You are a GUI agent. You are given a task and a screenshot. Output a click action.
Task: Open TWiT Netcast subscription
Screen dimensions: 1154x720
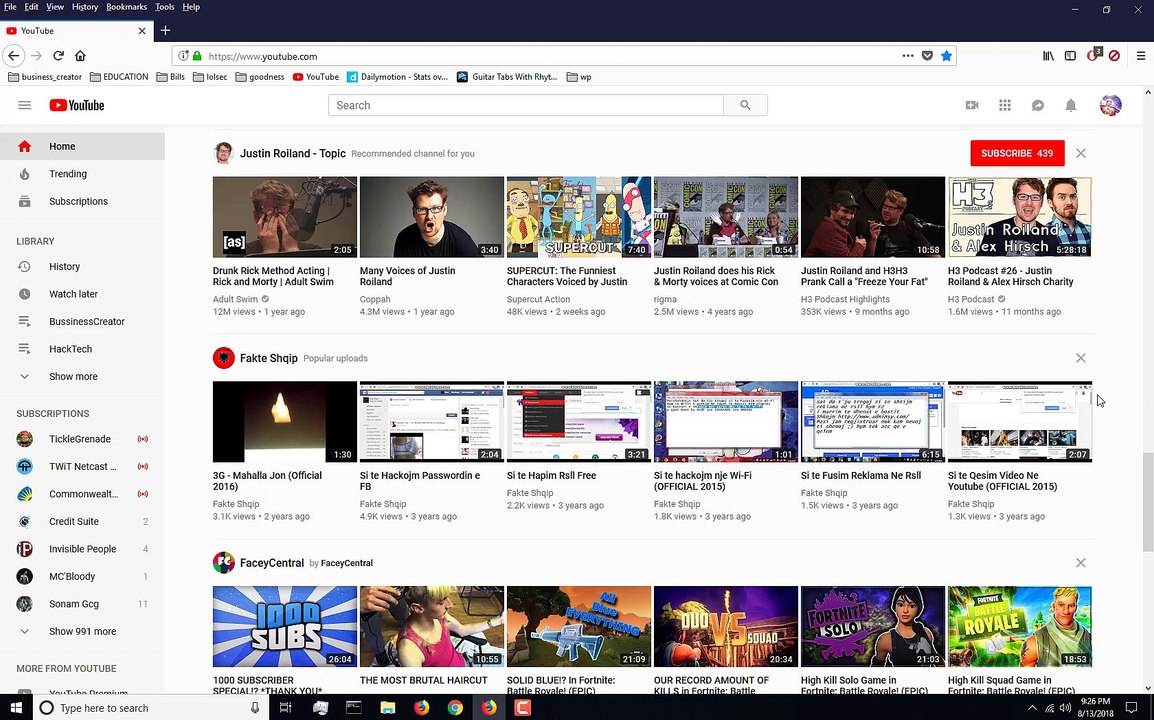pos(82,466)
